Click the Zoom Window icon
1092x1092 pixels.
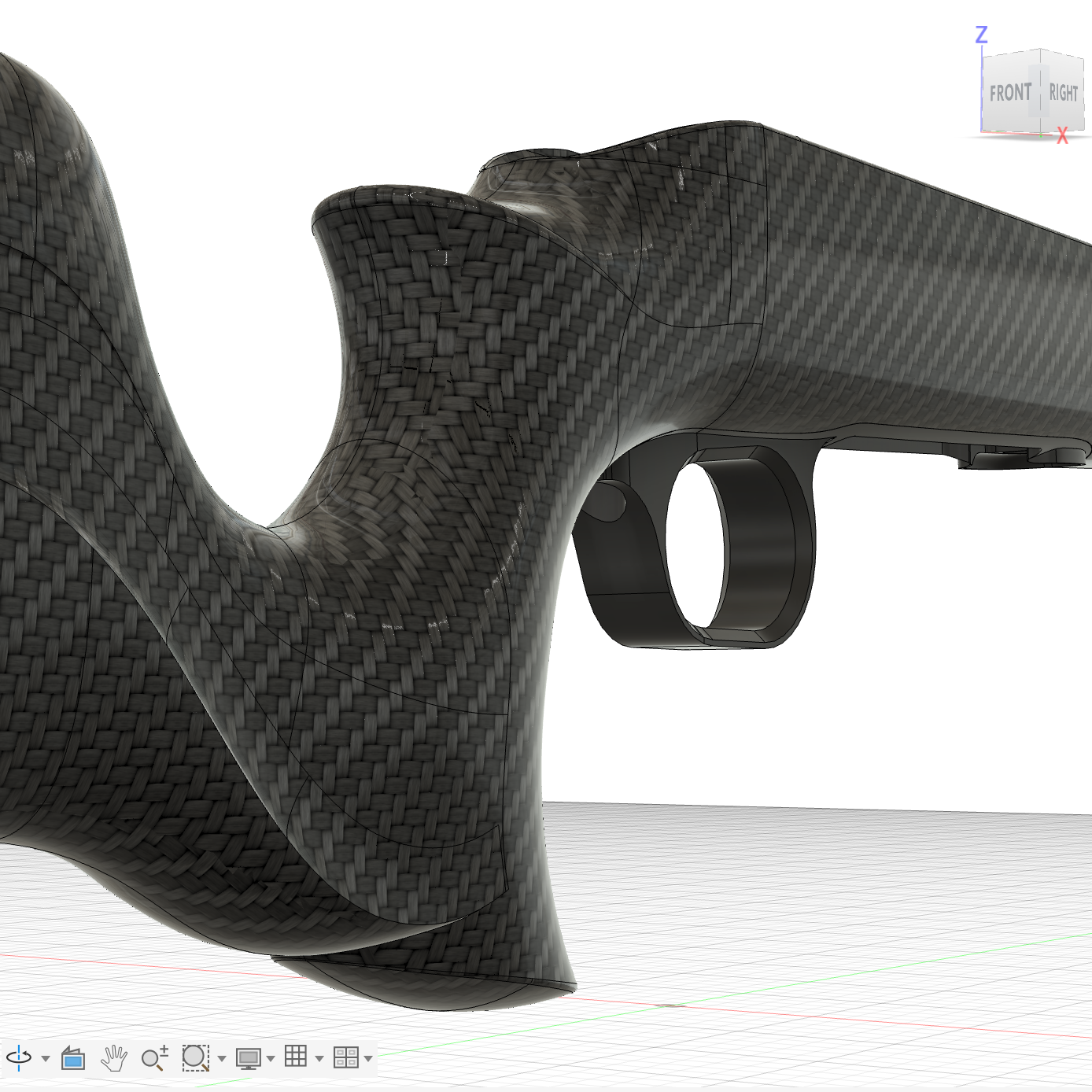click(194, 1057)
